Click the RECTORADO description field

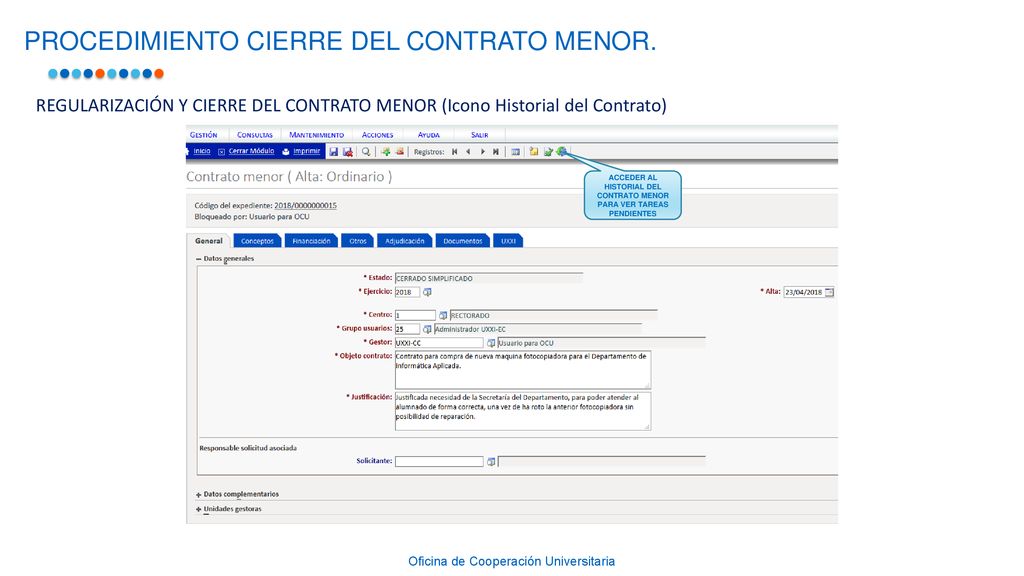[553, 315]
